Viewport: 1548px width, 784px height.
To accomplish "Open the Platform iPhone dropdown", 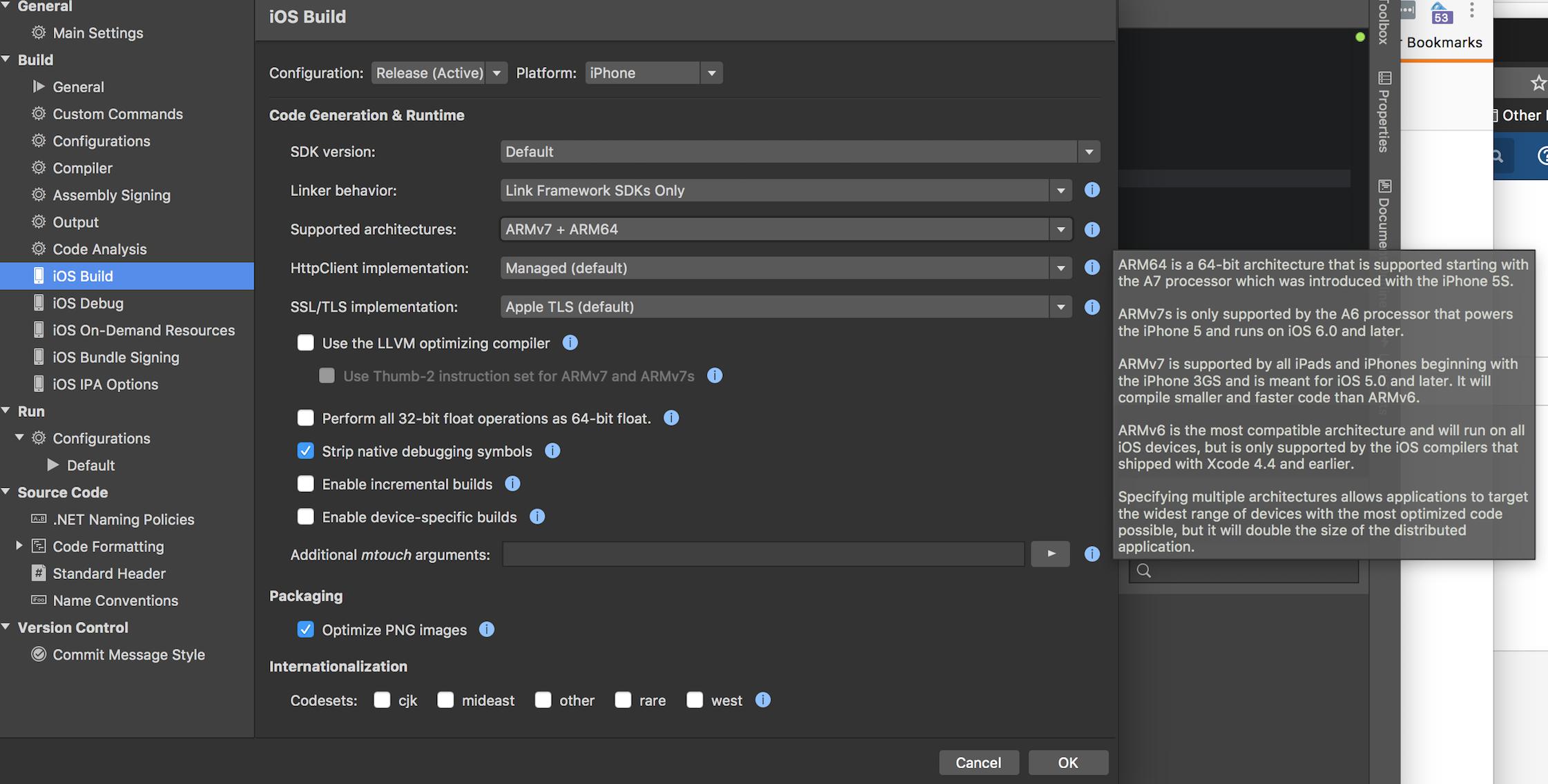I will (653, 73).
